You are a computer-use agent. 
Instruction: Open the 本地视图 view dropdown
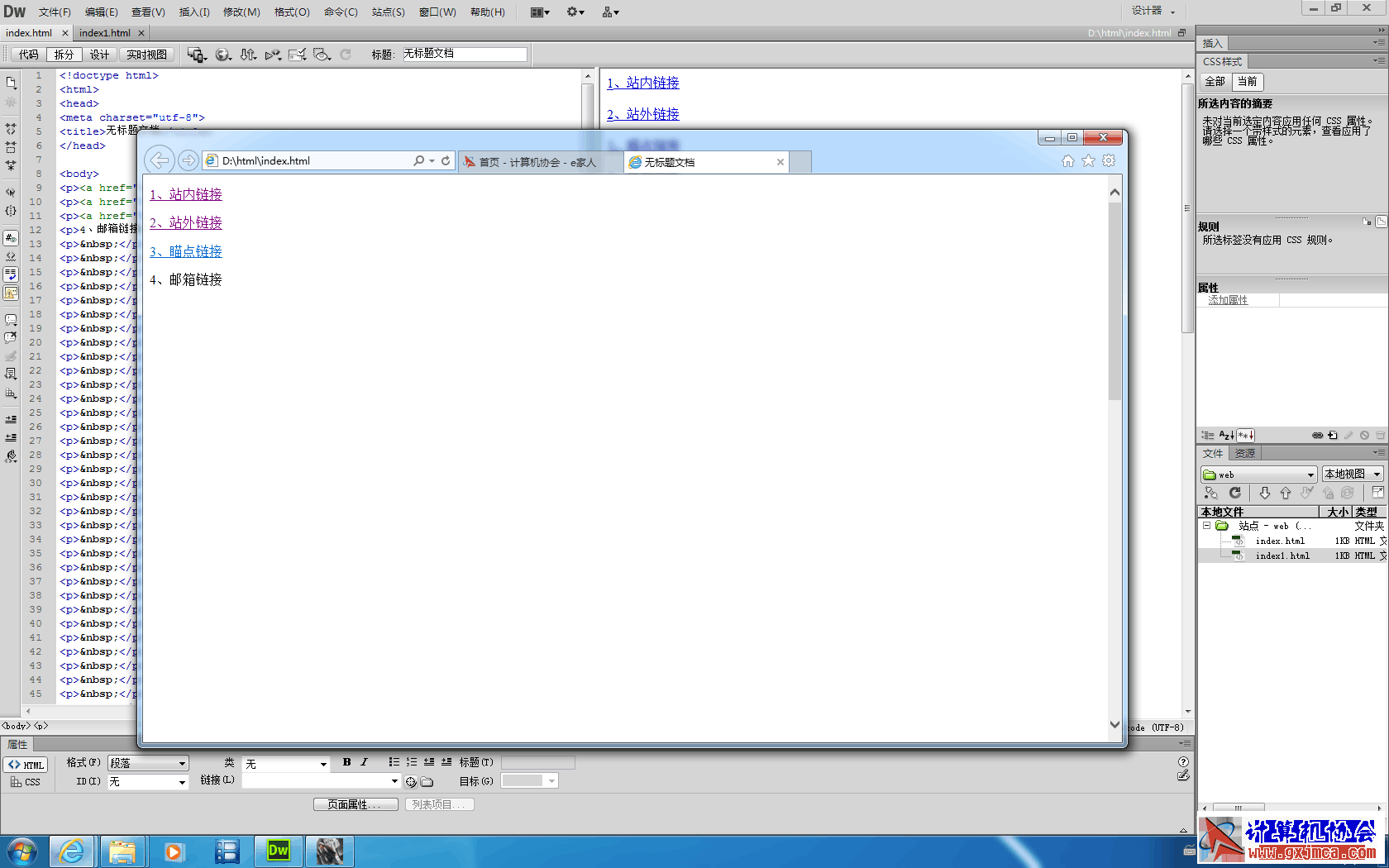1353,475
